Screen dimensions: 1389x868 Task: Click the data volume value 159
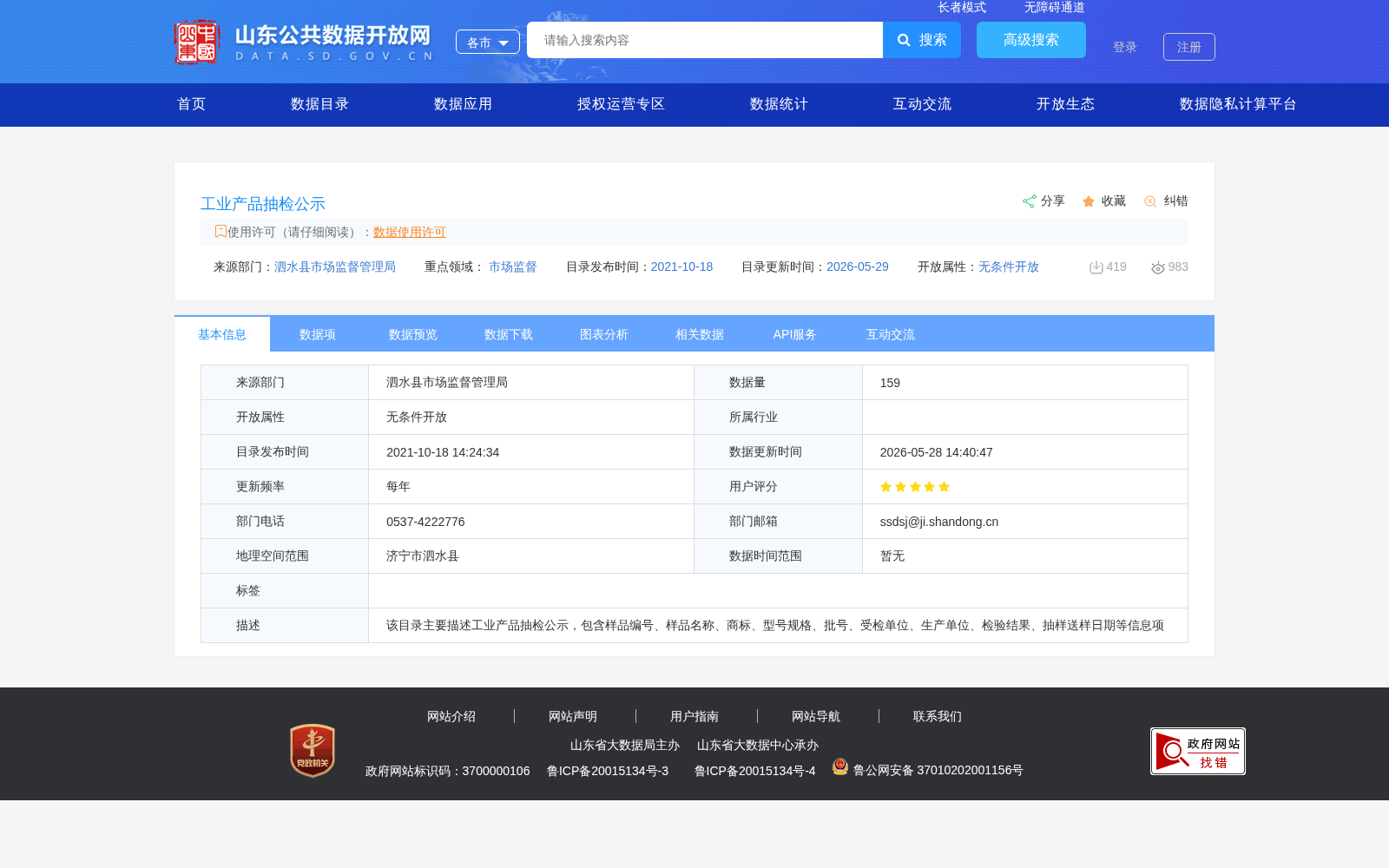(x=890, y=383)
